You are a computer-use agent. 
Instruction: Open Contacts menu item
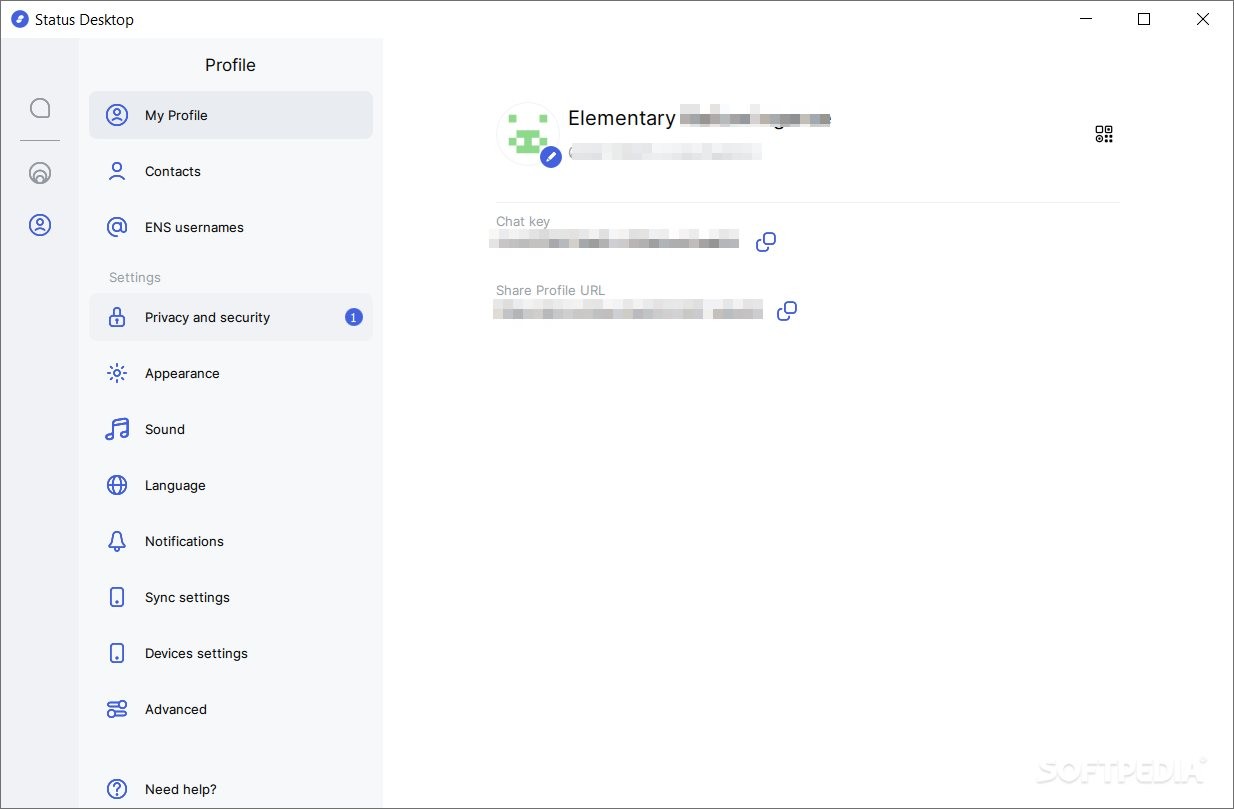coord(231,171)
